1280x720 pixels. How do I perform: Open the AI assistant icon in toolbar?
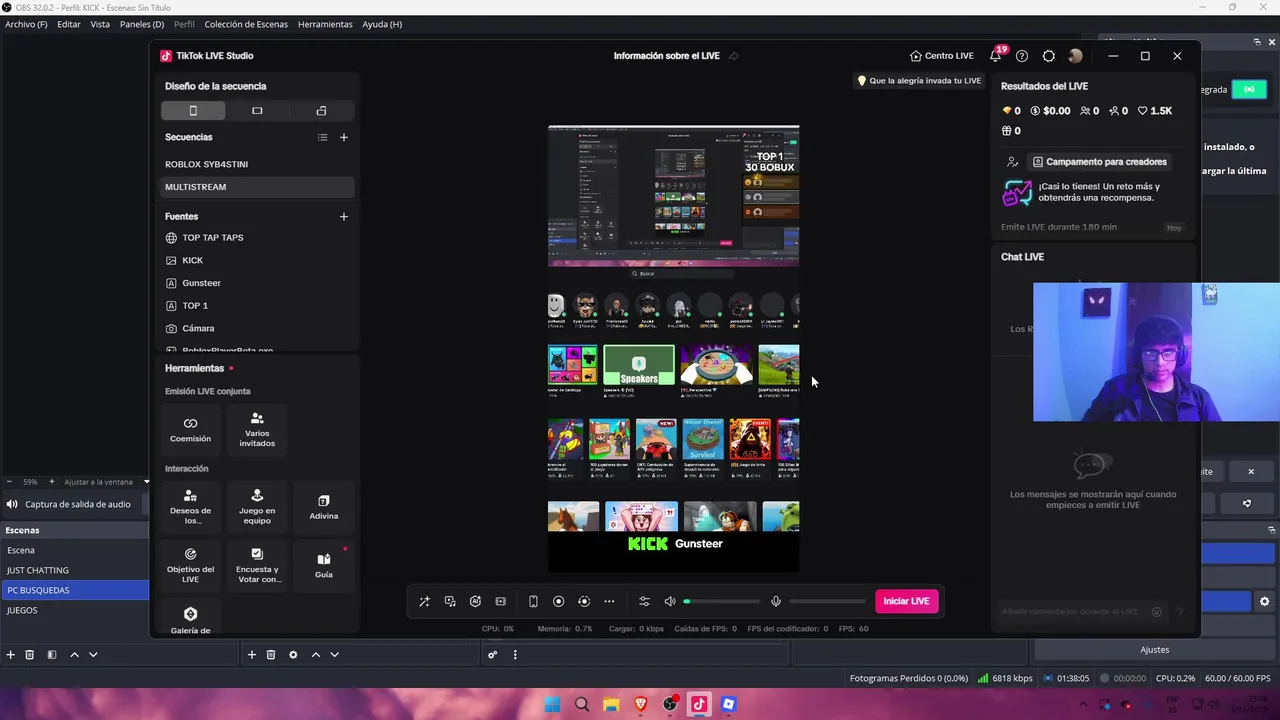tap(475, 601)
